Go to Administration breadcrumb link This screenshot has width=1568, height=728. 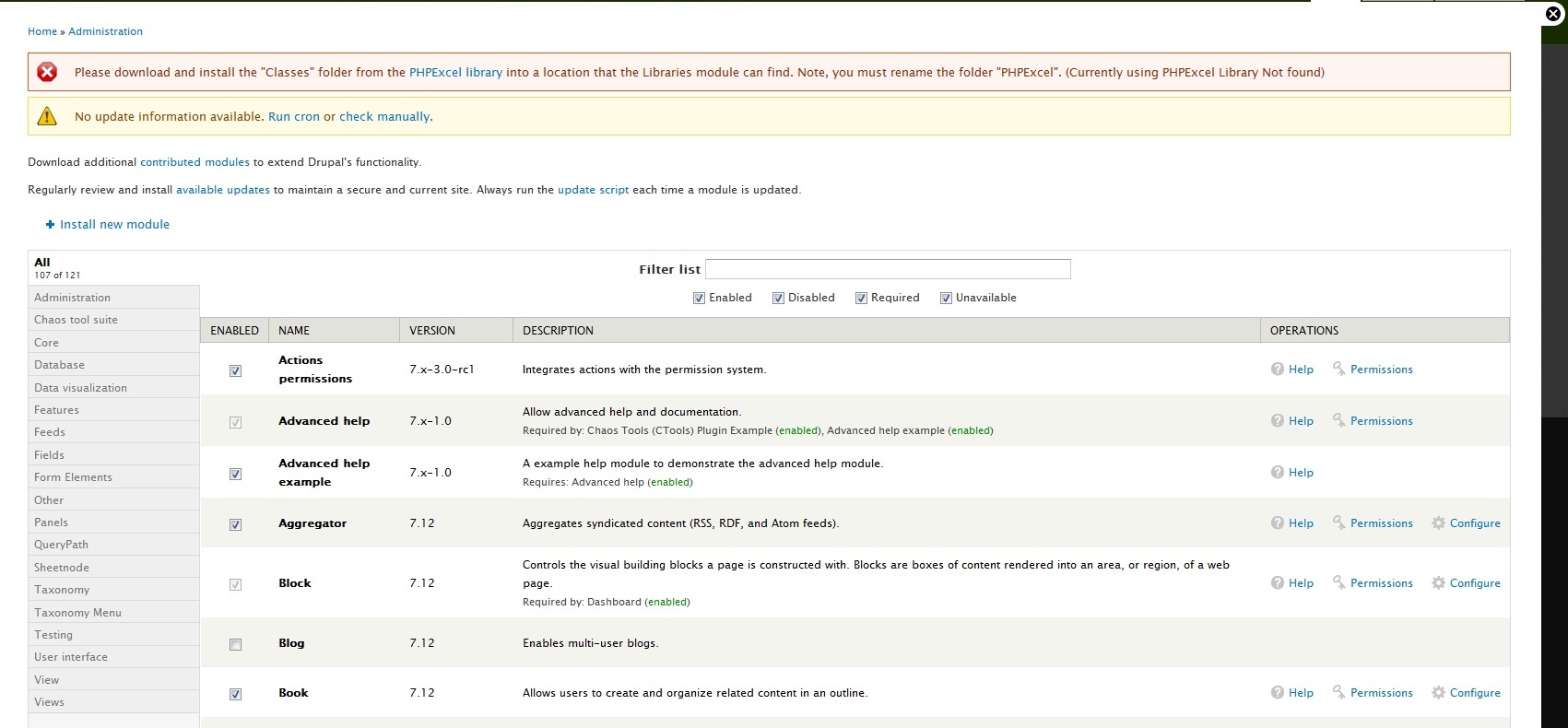[x=105, y=31]
